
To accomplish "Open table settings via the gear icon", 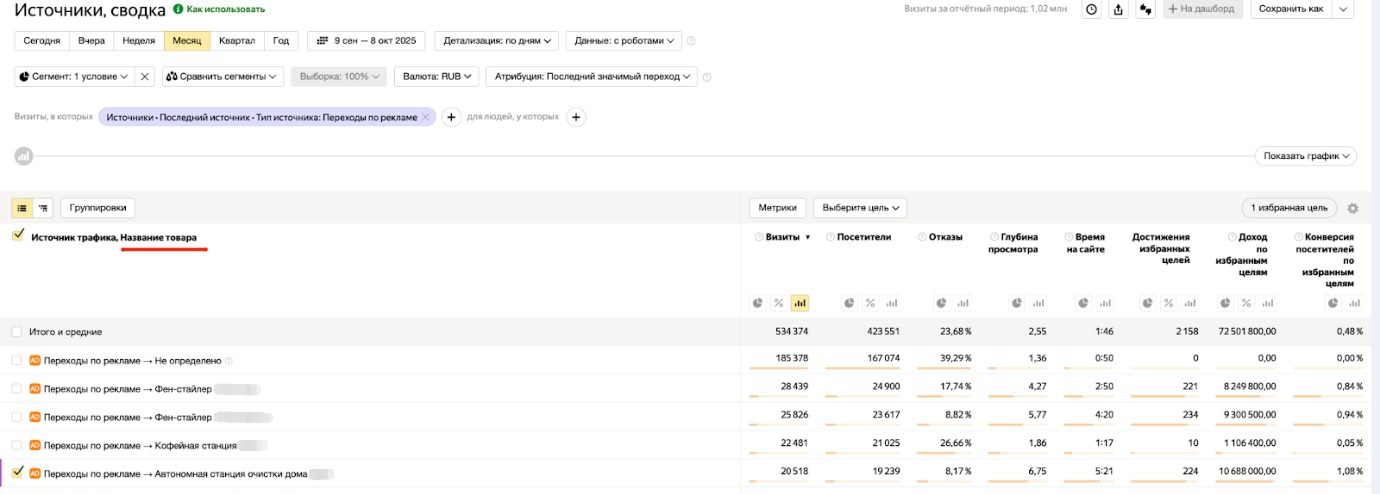I will click(x=1353, y=208).
